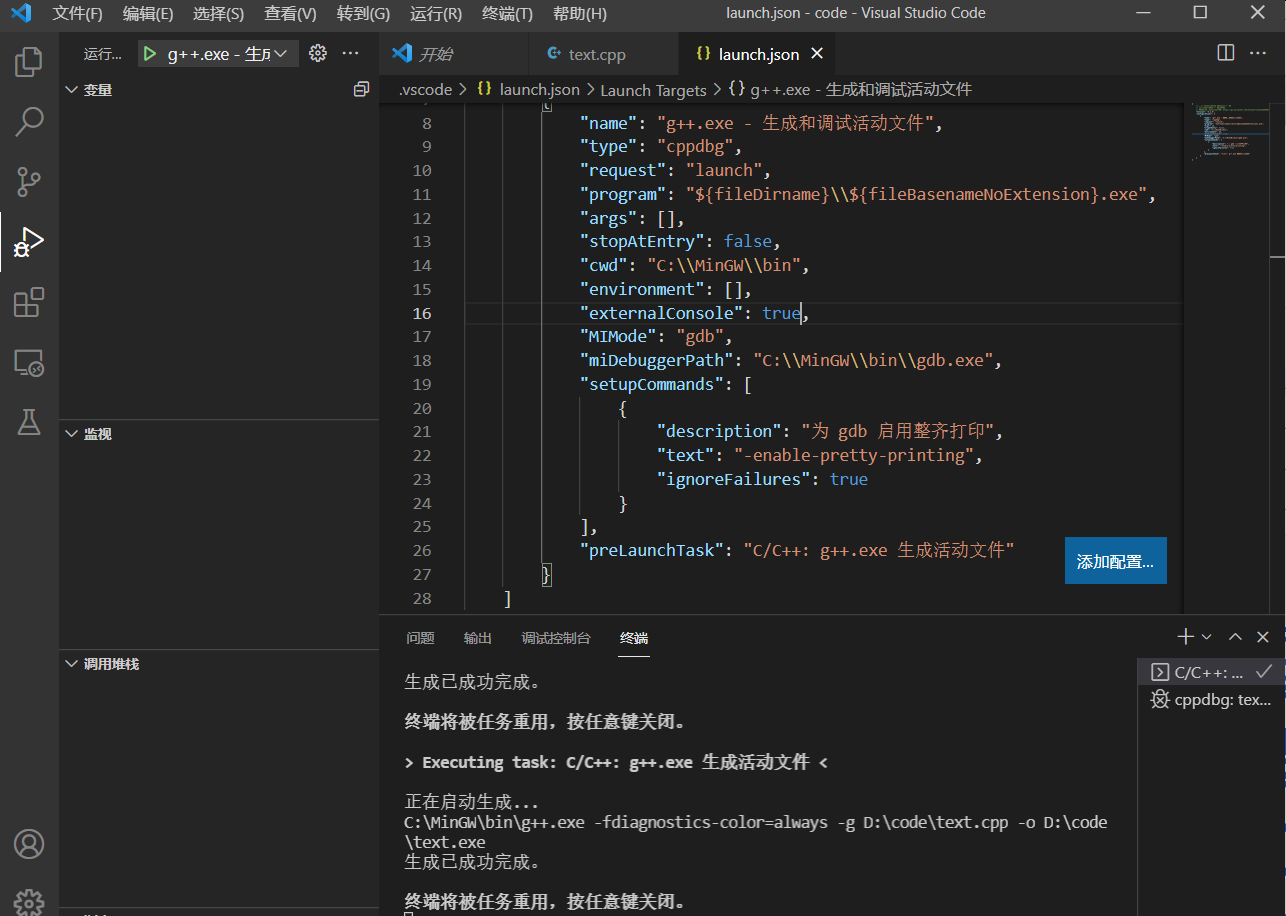
Task: Start debugging with the green play icon
Action: coord(150,53)
